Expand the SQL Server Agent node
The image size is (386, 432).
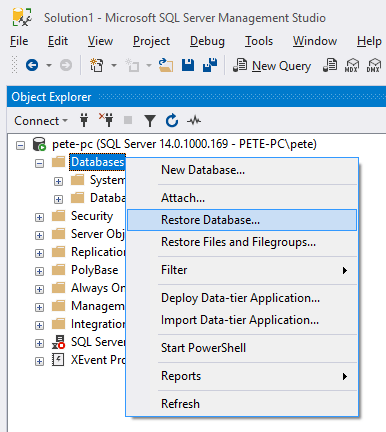tap(39, 343)
